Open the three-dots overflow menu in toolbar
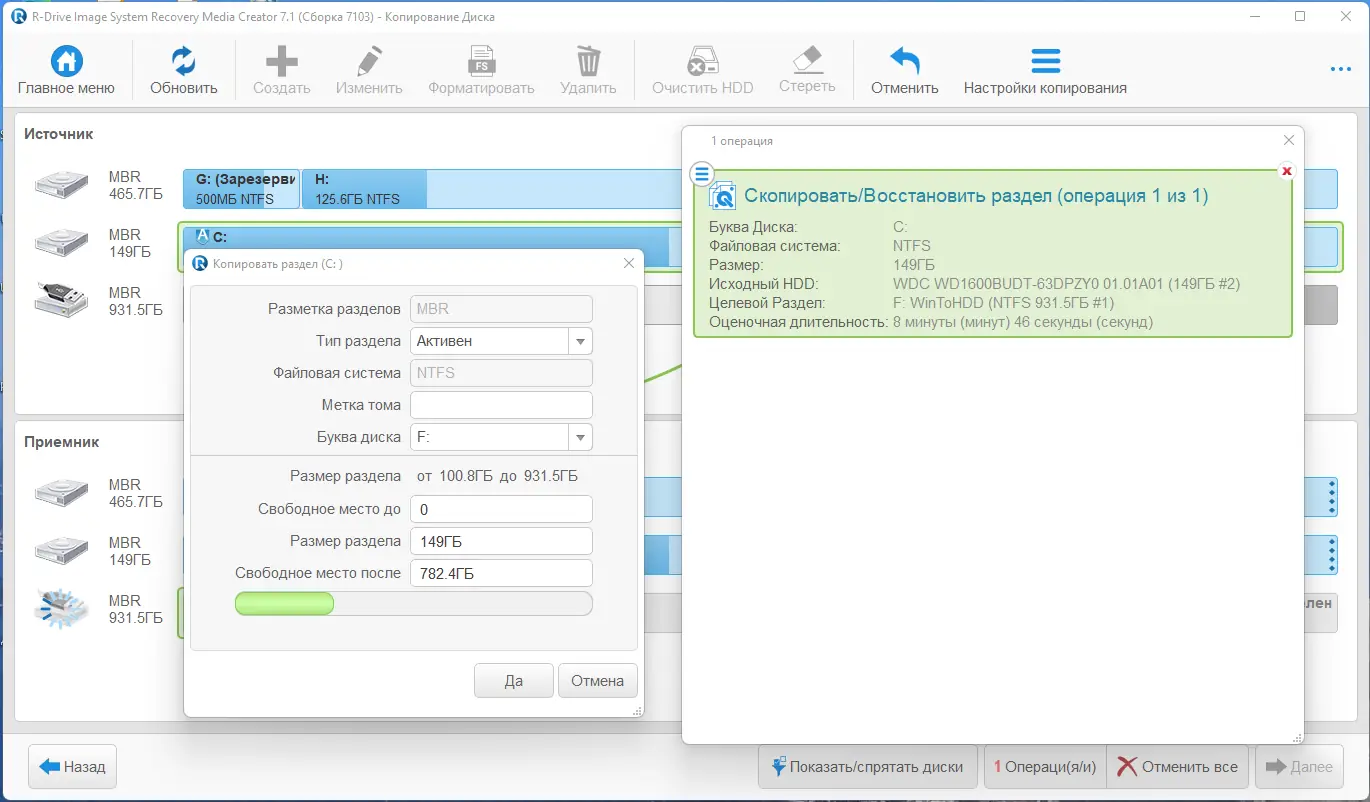The height and width of the screenshot is (802, 1370). coord(1341,69)
